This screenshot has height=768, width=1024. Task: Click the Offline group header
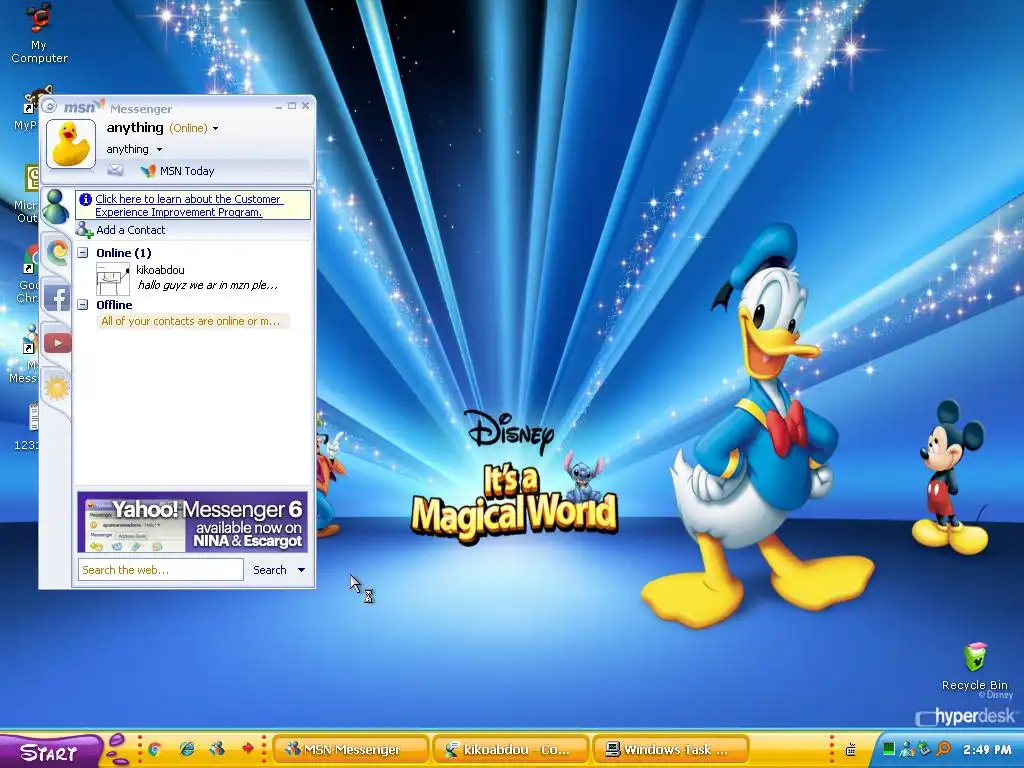click(114, 304)
